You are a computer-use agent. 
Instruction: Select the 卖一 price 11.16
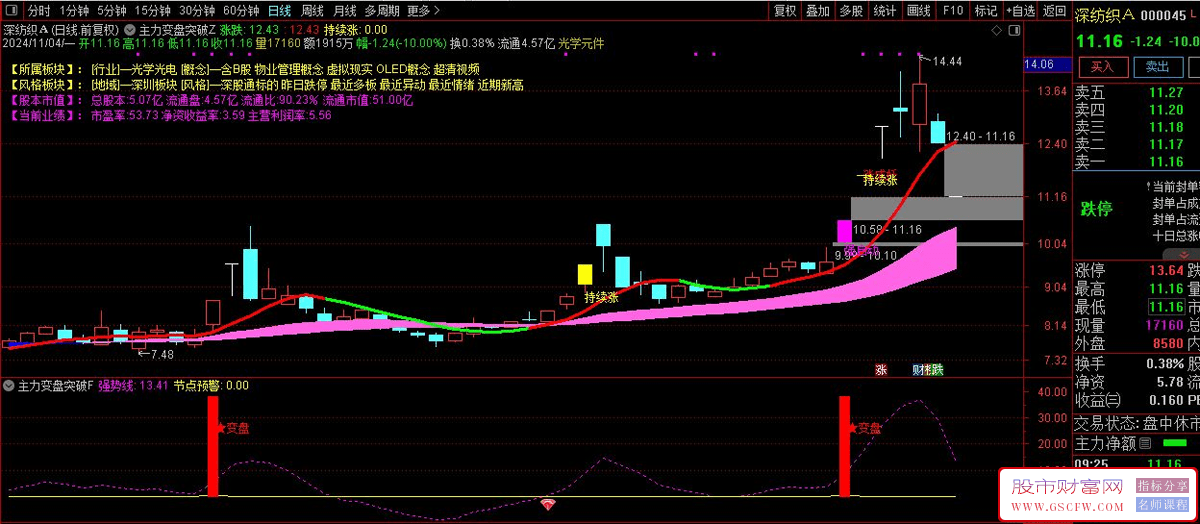coord(1166,161)
